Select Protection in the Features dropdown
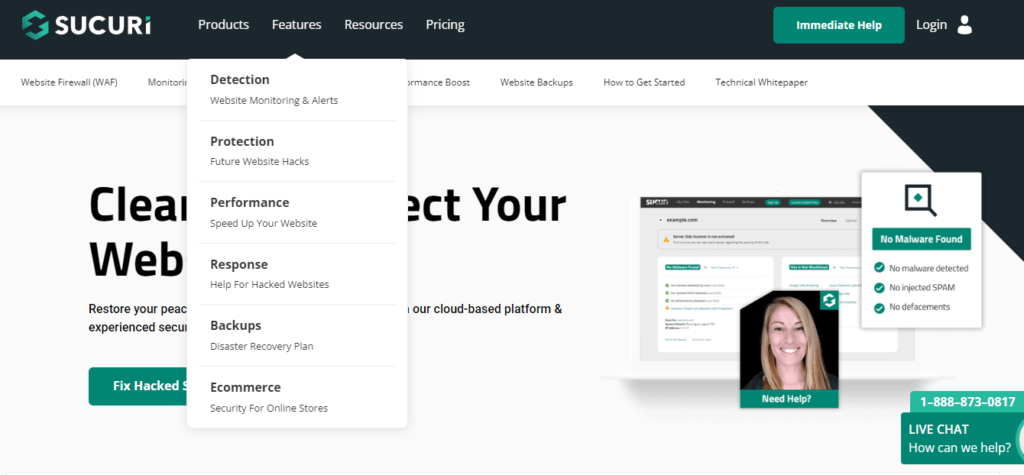 click(242, 142)
